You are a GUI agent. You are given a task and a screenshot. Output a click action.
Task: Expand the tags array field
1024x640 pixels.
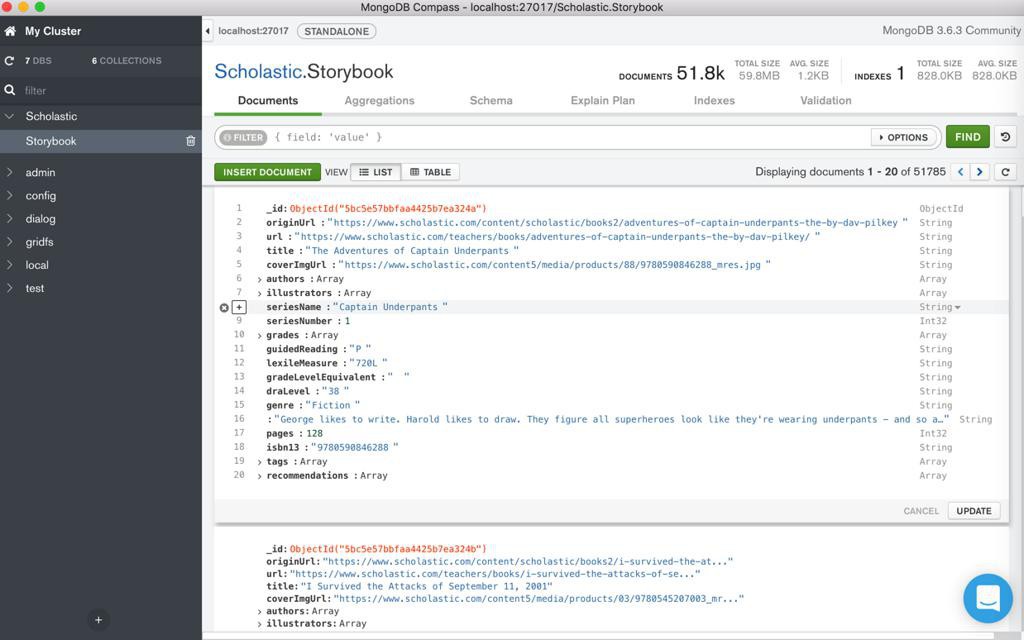(x=259, y=462)
